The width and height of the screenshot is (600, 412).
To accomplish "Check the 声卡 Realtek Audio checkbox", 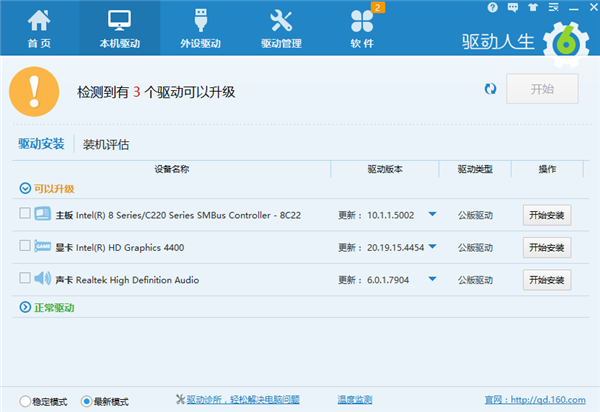I will 25,279.
